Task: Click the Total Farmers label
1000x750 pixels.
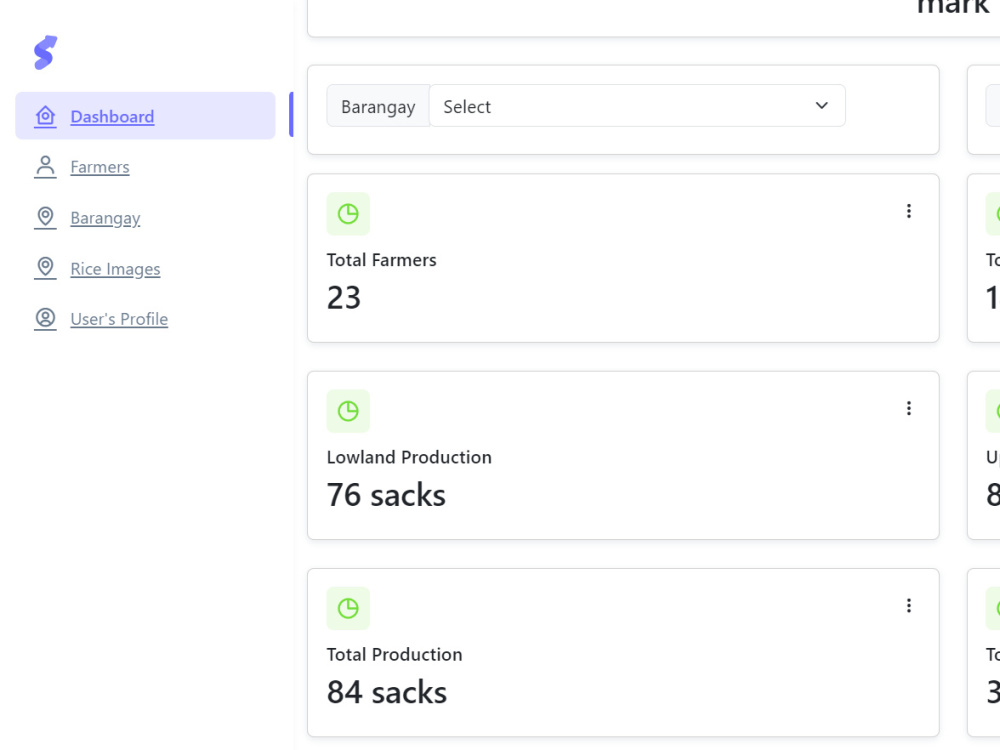Action: tap(381, 260)
